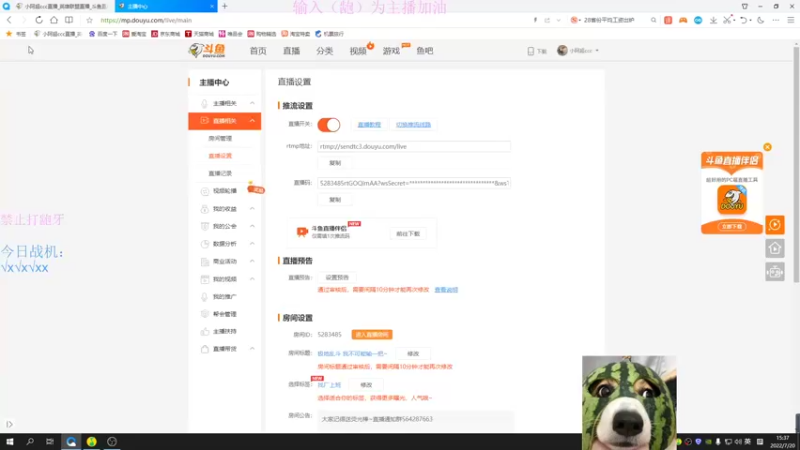Select 直播记录 in the sidebar
The image size is (800, 450).
pos(220,173)
